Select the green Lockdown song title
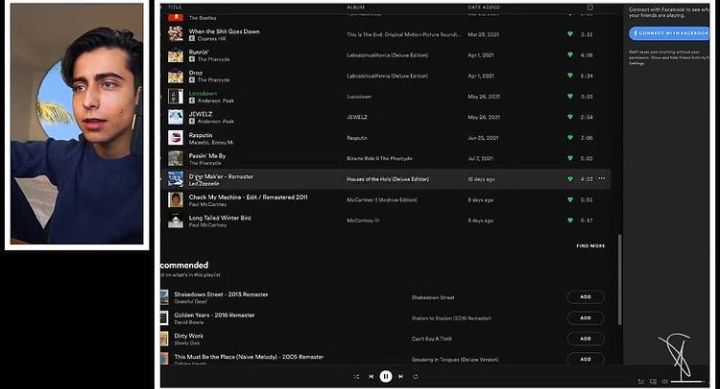Viewport: 720px width, 389px height. (x=202, y=93)
